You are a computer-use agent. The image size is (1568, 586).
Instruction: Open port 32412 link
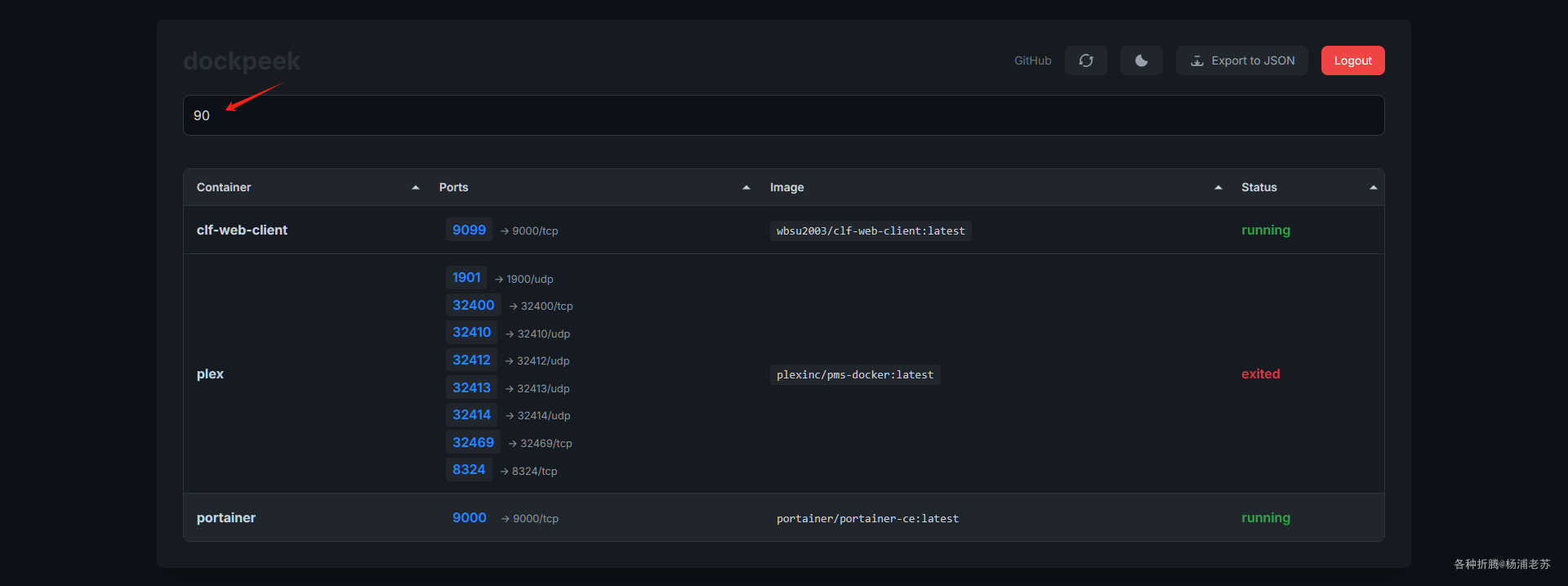click(471, 360)
